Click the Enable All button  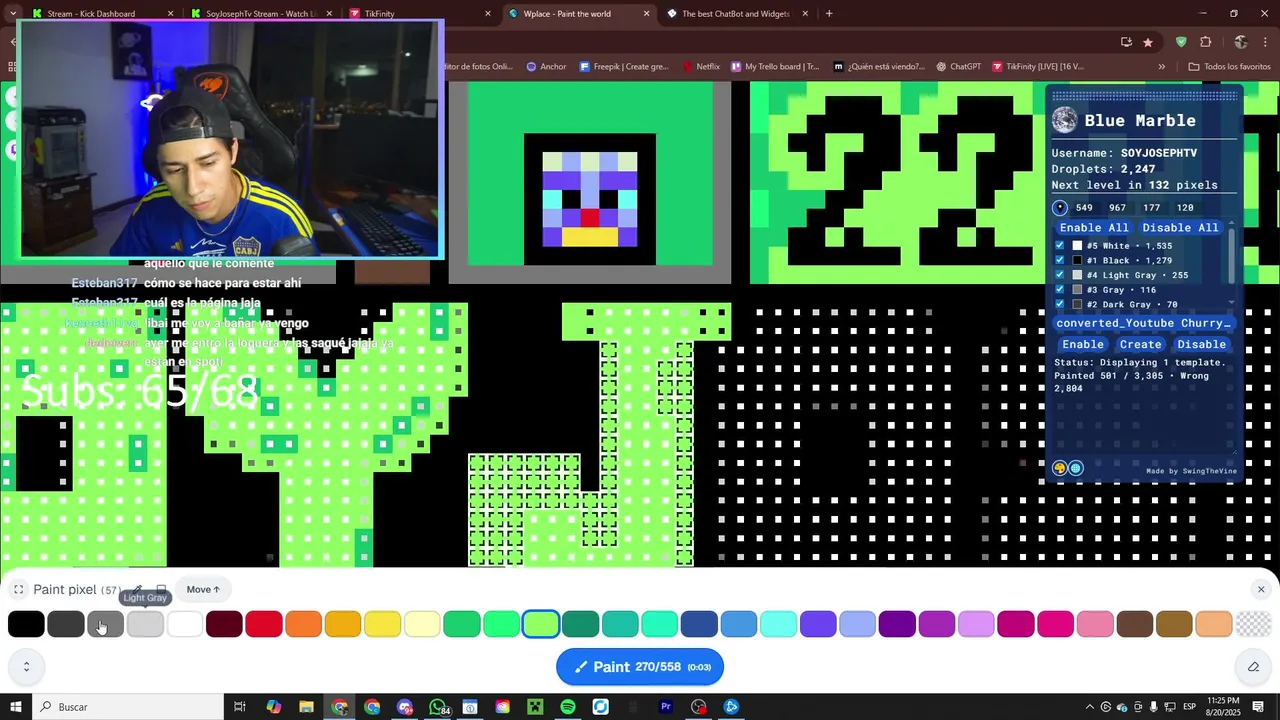1093,228
